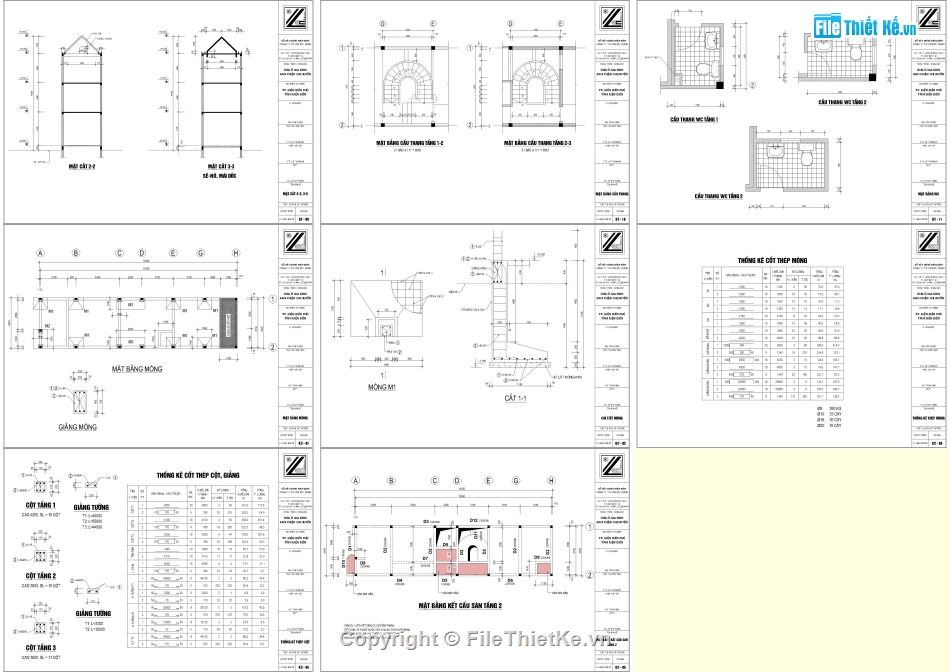Click the GIẰNG MÓNG label

coord(78,427)
